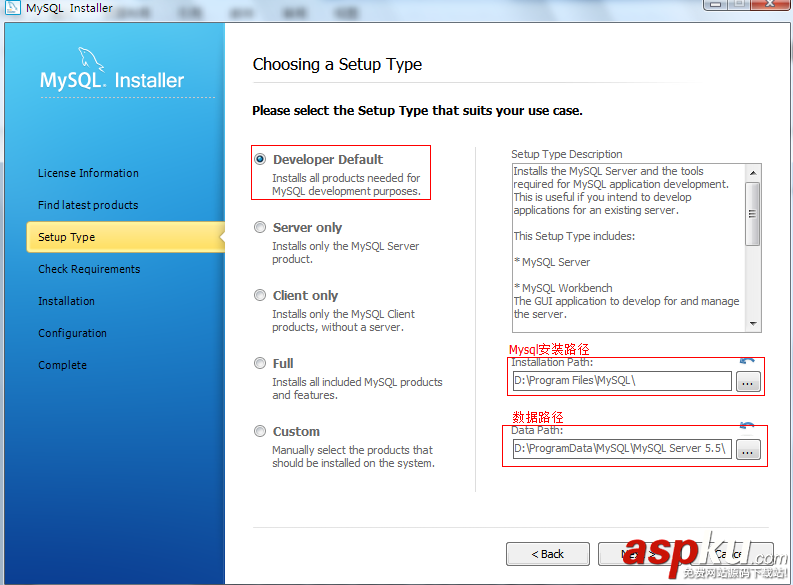Viewport: 793px width, 585px height.
Task: Click the Choosing a Setup Type heading
Action: pos(337,65)
